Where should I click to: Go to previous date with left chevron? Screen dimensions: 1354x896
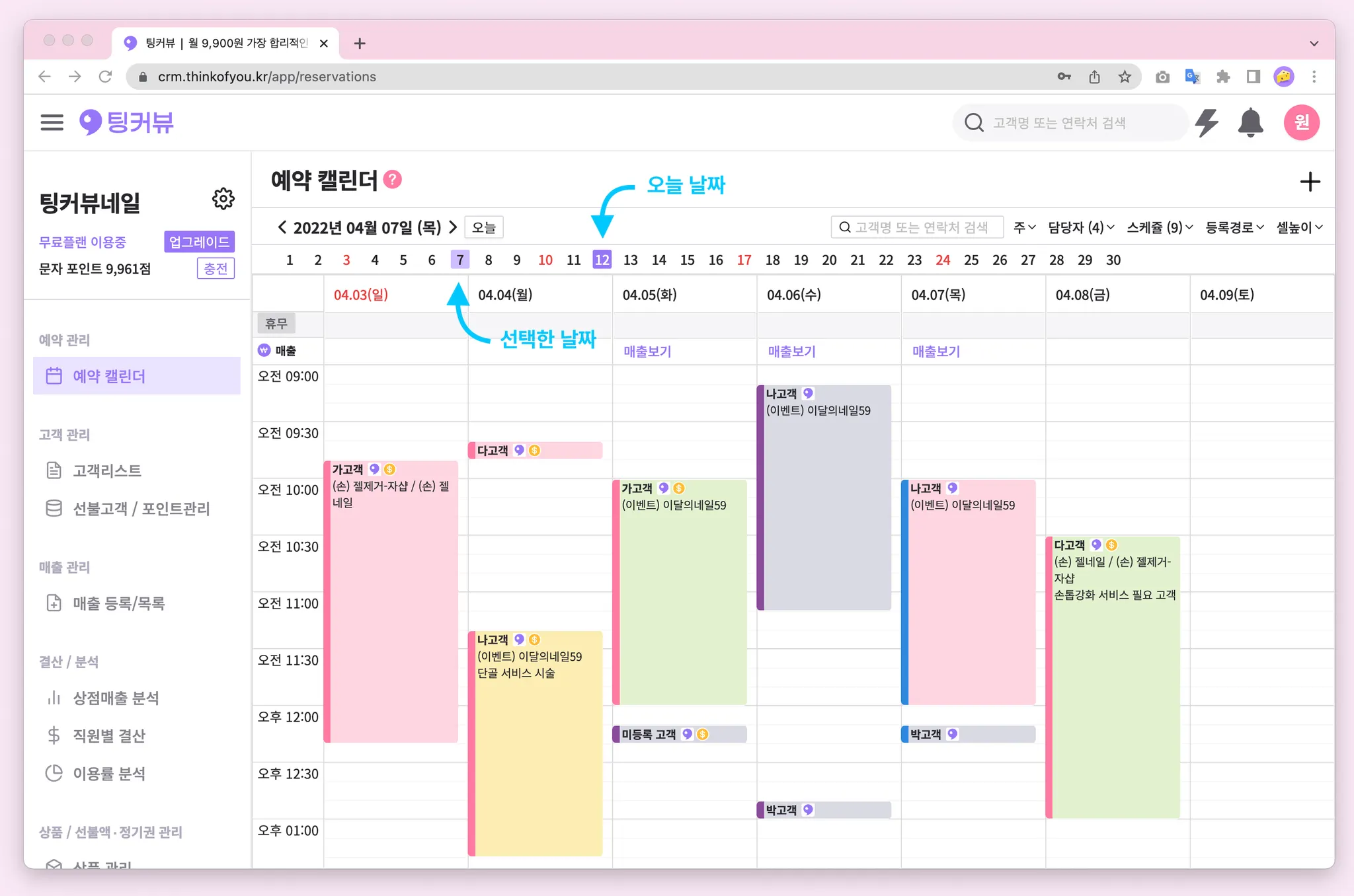(x=282, y=227)
